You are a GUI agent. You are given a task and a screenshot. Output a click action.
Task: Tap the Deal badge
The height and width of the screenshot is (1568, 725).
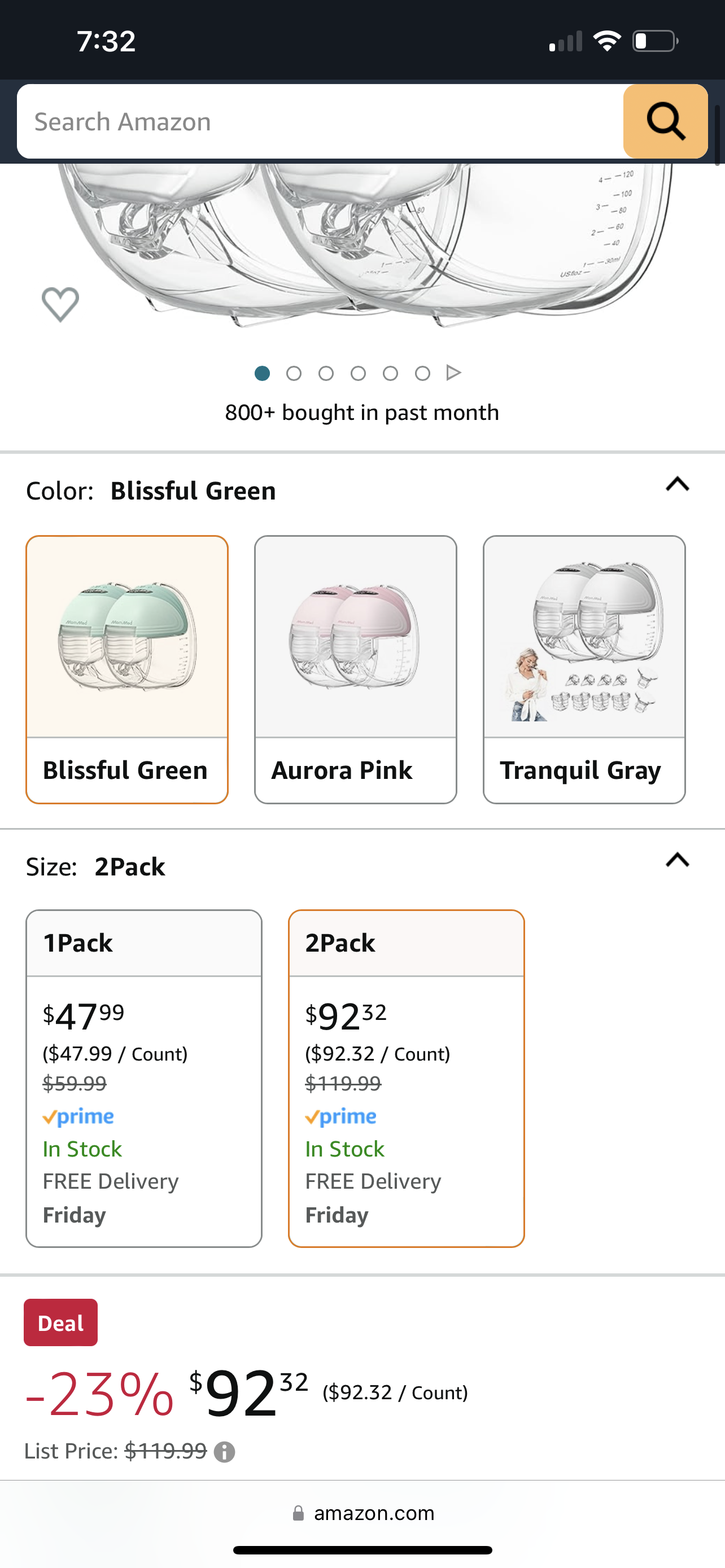[60, 1322]
